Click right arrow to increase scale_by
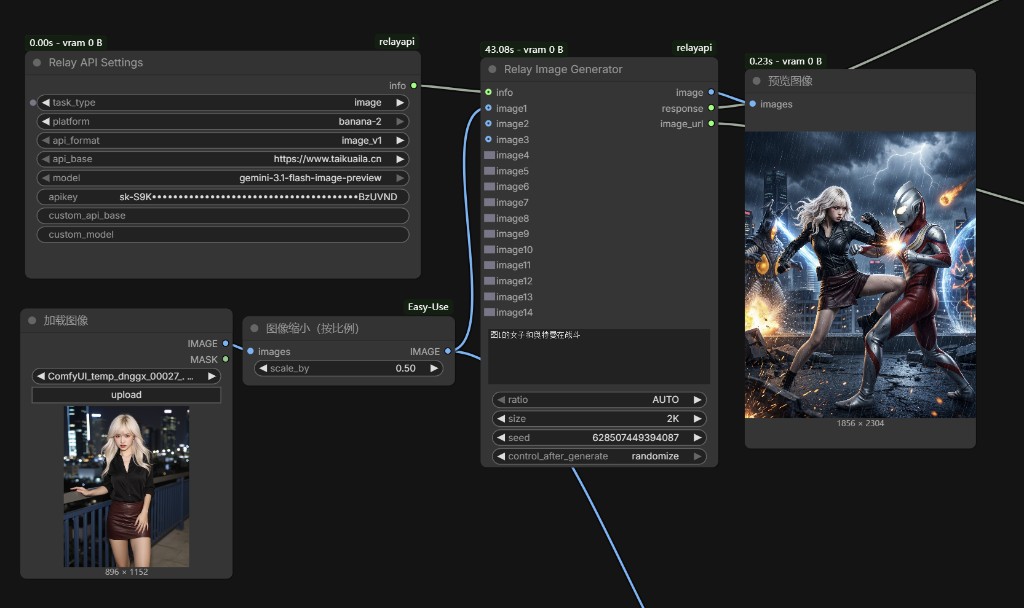 (x=435, y=368)
